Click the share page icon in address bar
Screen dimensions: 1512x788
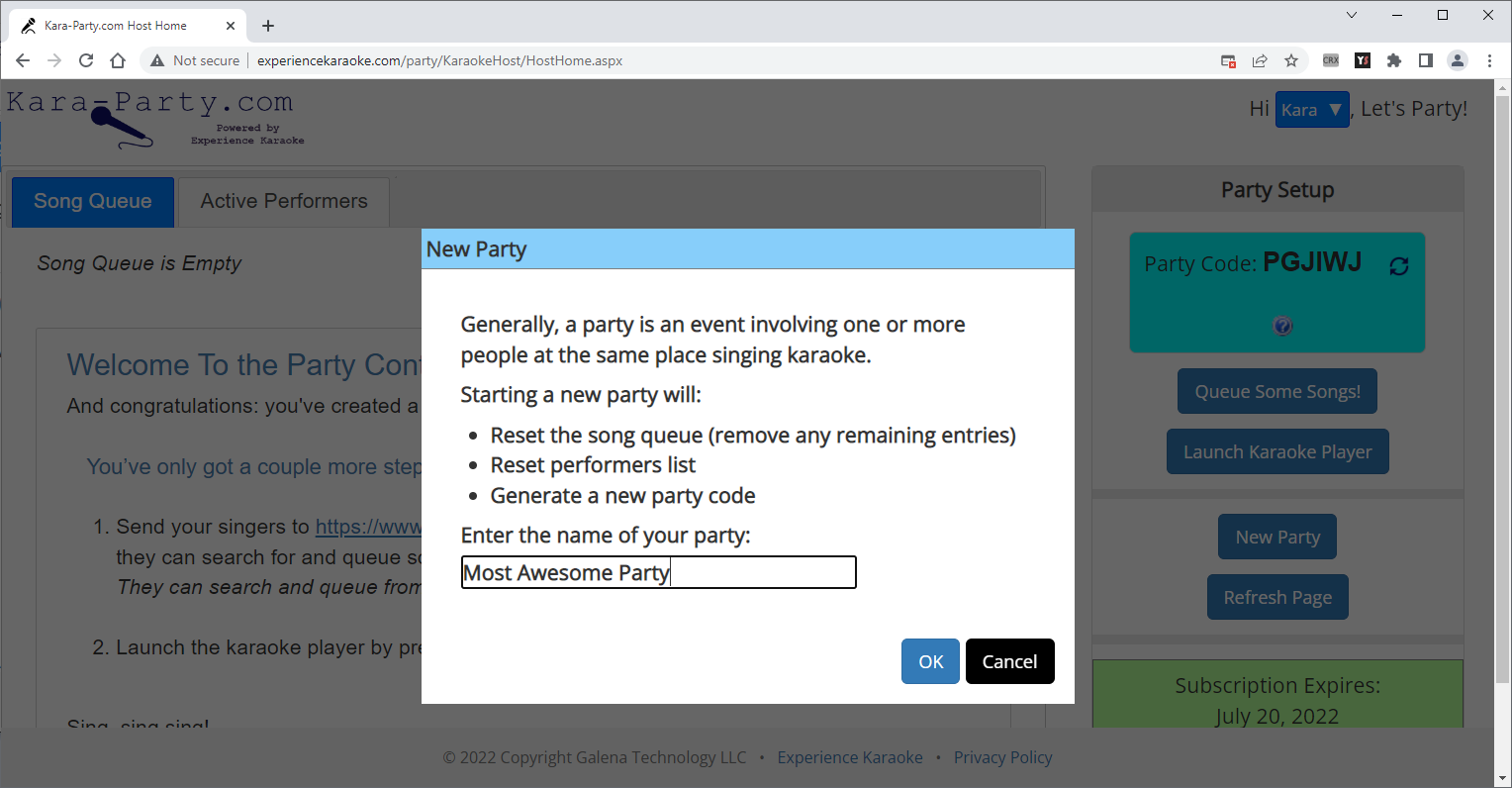pos(1260,60)
